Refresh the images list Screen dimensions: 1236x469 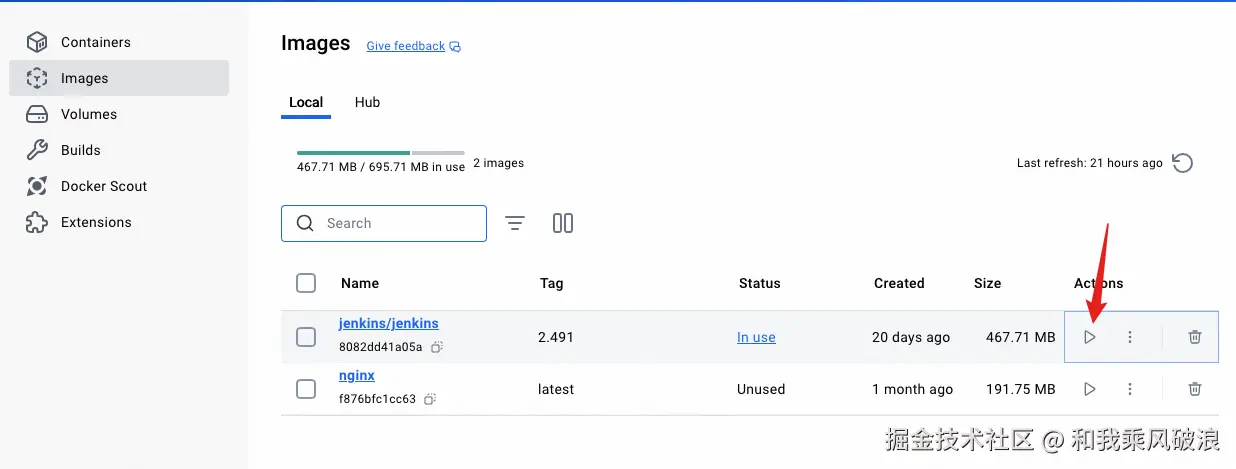click(x=1183, y=163)
